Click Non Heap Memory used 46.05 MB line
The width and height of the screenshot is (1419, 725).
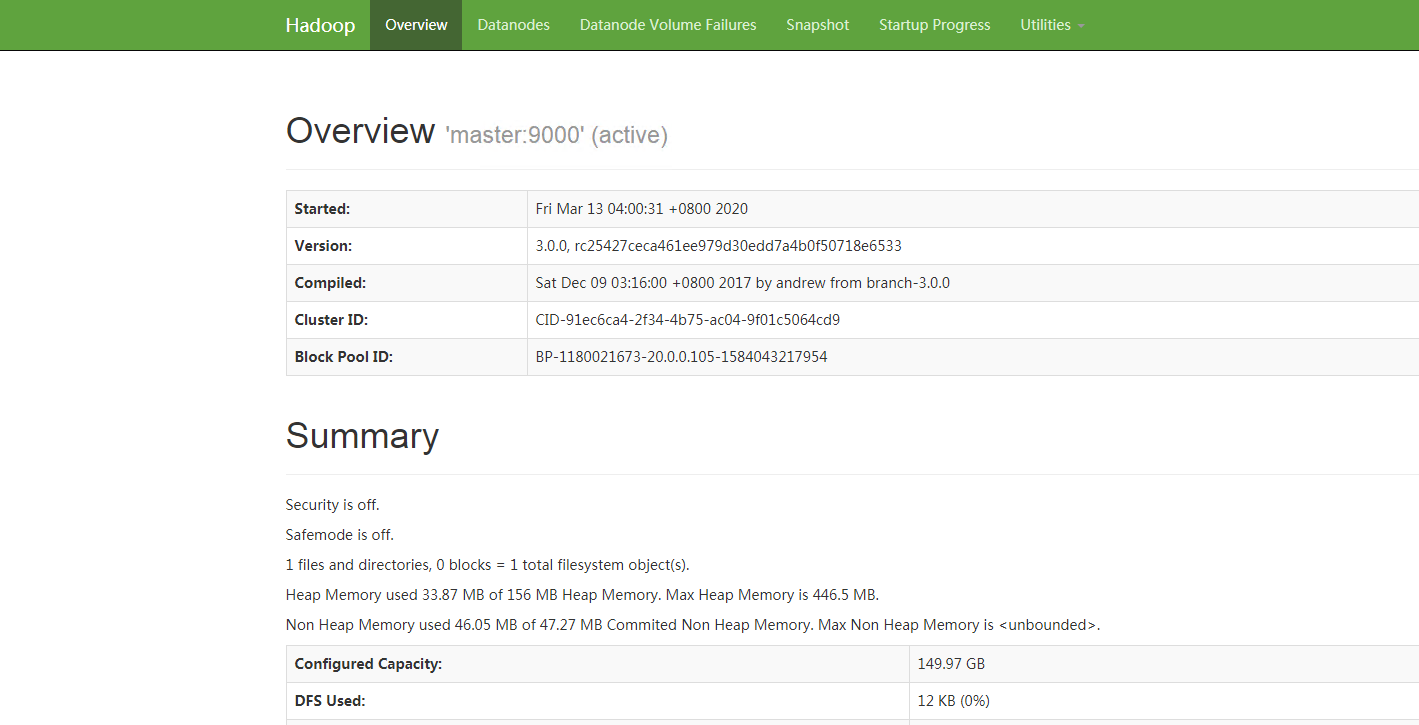[x=693, y=625]
